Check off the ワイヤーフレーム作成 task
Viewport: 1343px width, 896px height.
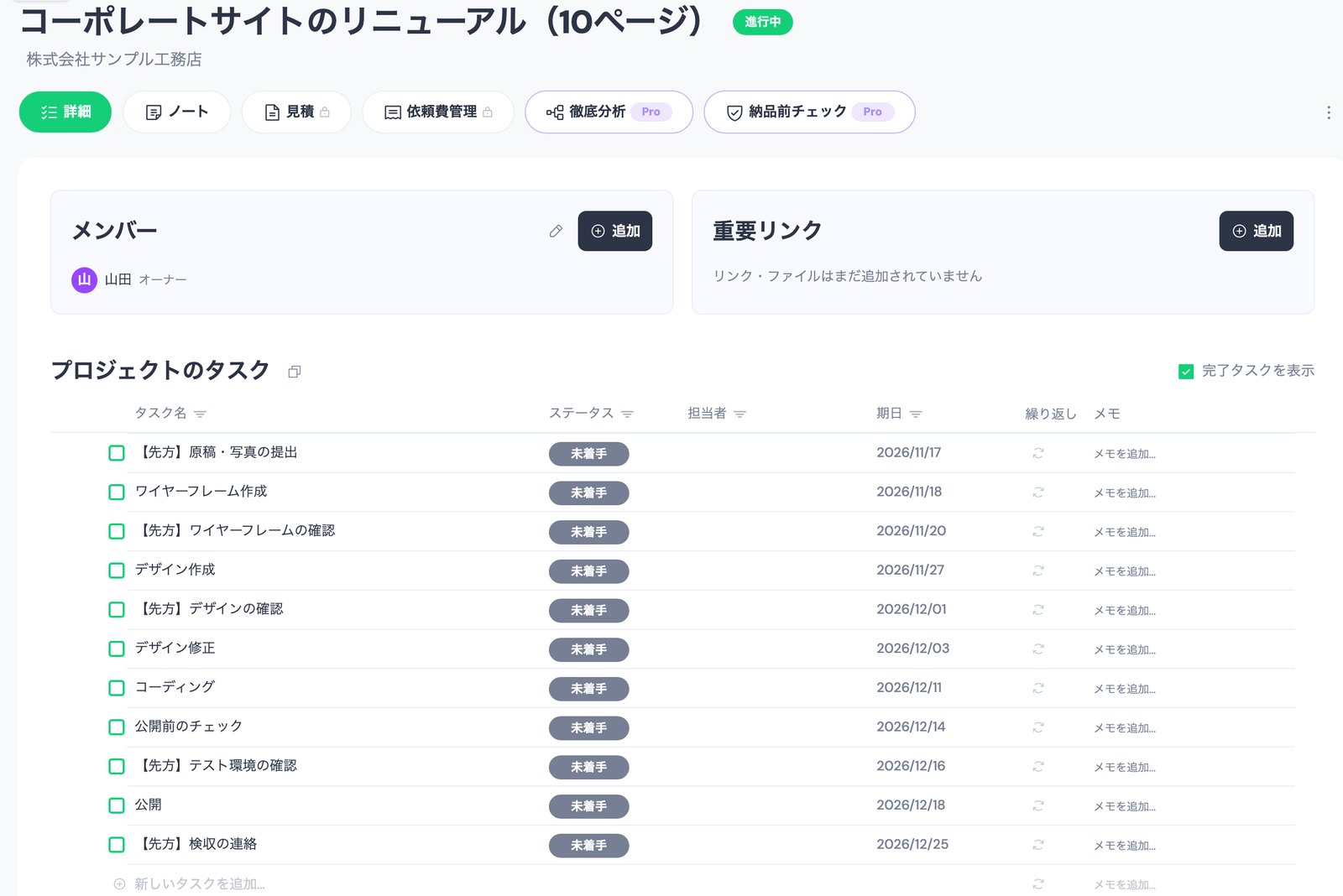point(117,492)
